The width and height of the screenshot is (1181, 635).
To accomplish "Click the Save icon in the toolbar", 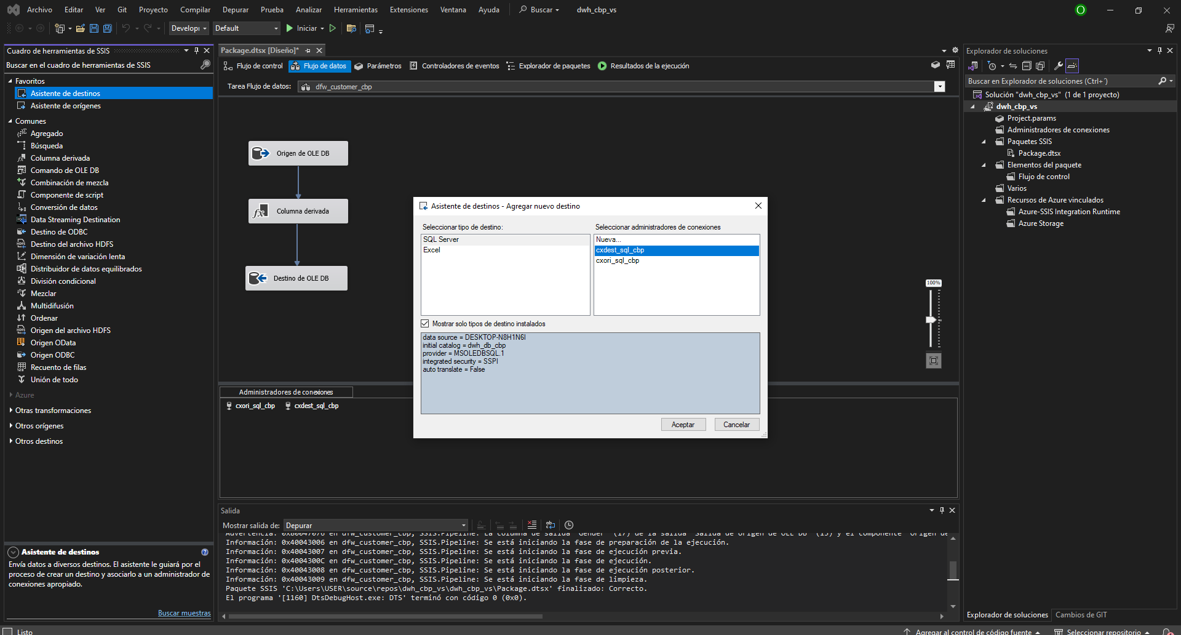I will point(94,29).
